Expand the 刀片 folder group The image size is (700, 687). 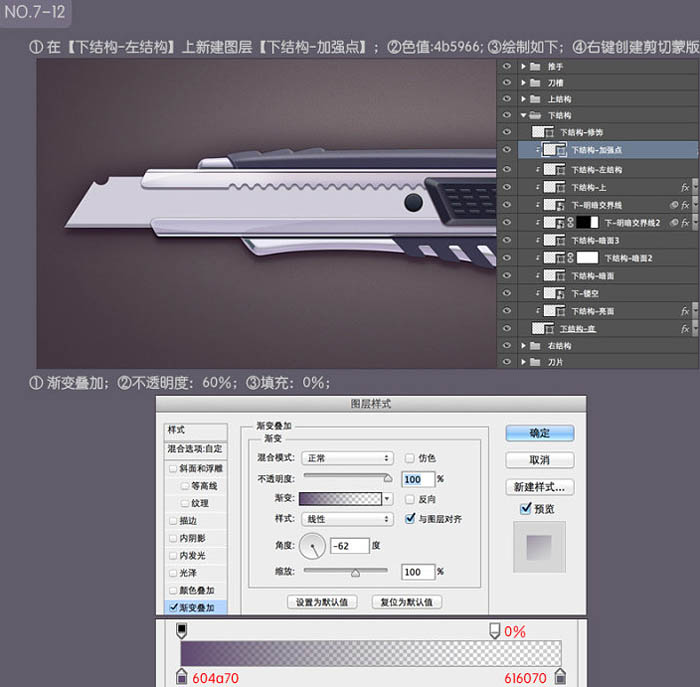click(x=523, y=362)
